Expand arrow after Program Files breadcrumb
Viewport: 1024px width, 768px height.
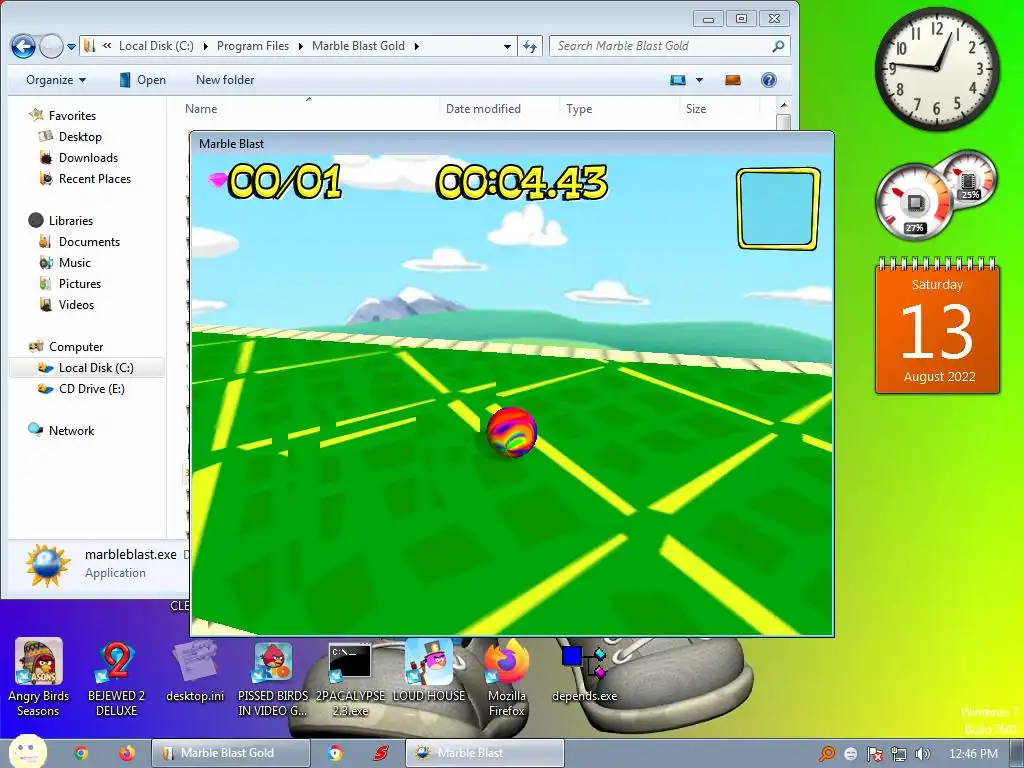301,46
